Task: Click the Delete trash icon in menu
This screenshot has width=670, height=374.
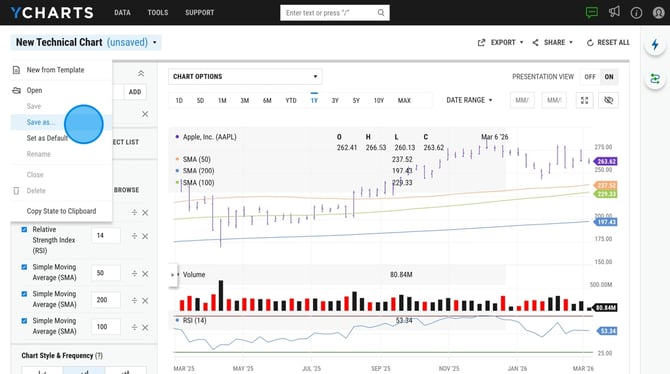Action: pyautogui.click(x=16, y=191)
